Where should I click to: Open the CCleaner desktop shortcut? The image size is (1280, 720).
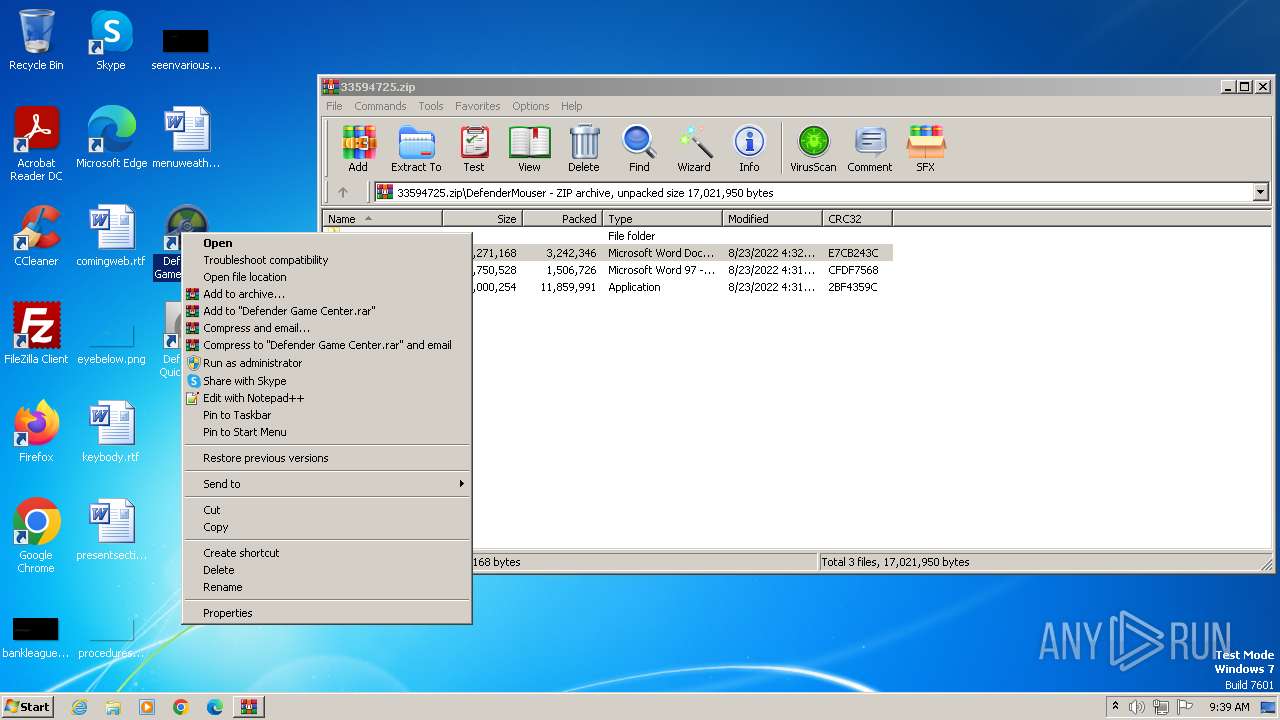click(x=36, y=236)
